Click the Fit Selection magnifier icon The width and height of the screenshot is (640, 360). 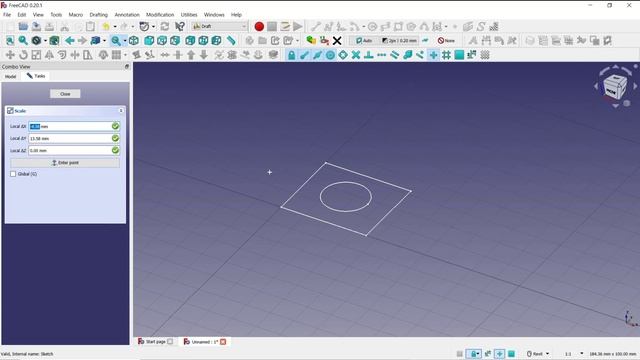coord(23,40)
